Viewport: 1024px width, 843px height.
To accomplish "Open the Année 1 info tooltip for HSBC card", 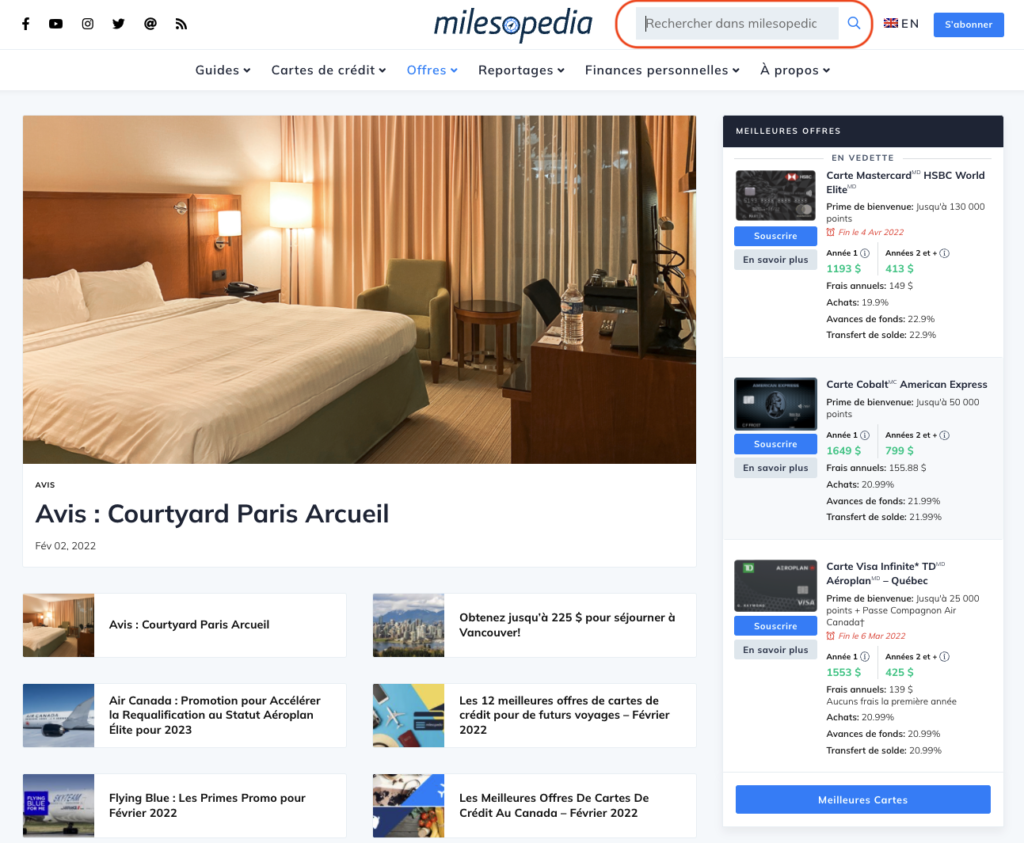I will point(866,253).
